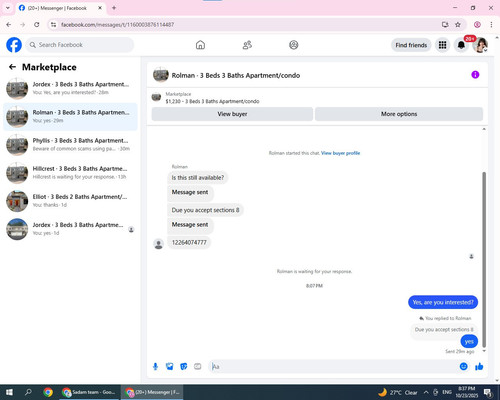Open Chrome menu three dots
This screenshot has height=400, width=500.
point(491,25)
